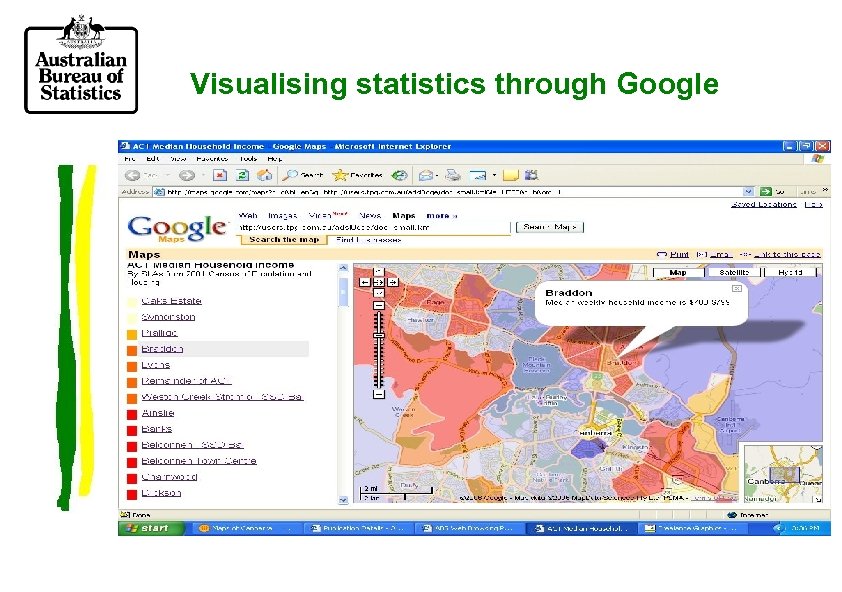Open the Mail envelope icon
Viewport: 842px width, 592px height.
(x=426, y=175)
